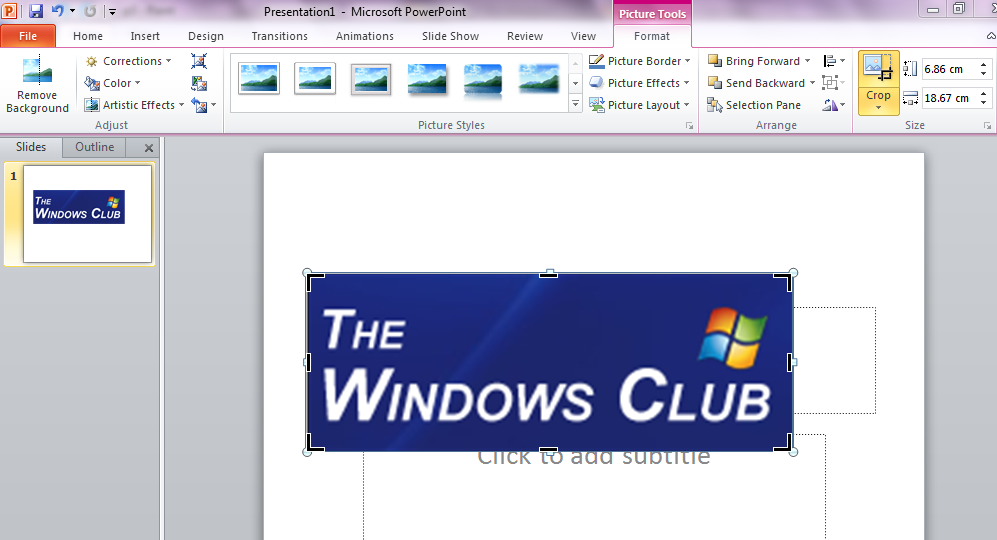Open the Customize Quick Access Toolbar dropdown
Image resolution: width=997 pixels, height=540 pixels.
click(x=112, y=11)
